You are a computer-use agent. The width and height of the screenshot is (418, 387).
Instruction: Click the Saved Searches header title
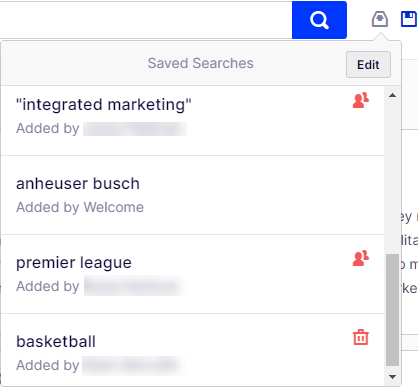[x=200, y=63]
